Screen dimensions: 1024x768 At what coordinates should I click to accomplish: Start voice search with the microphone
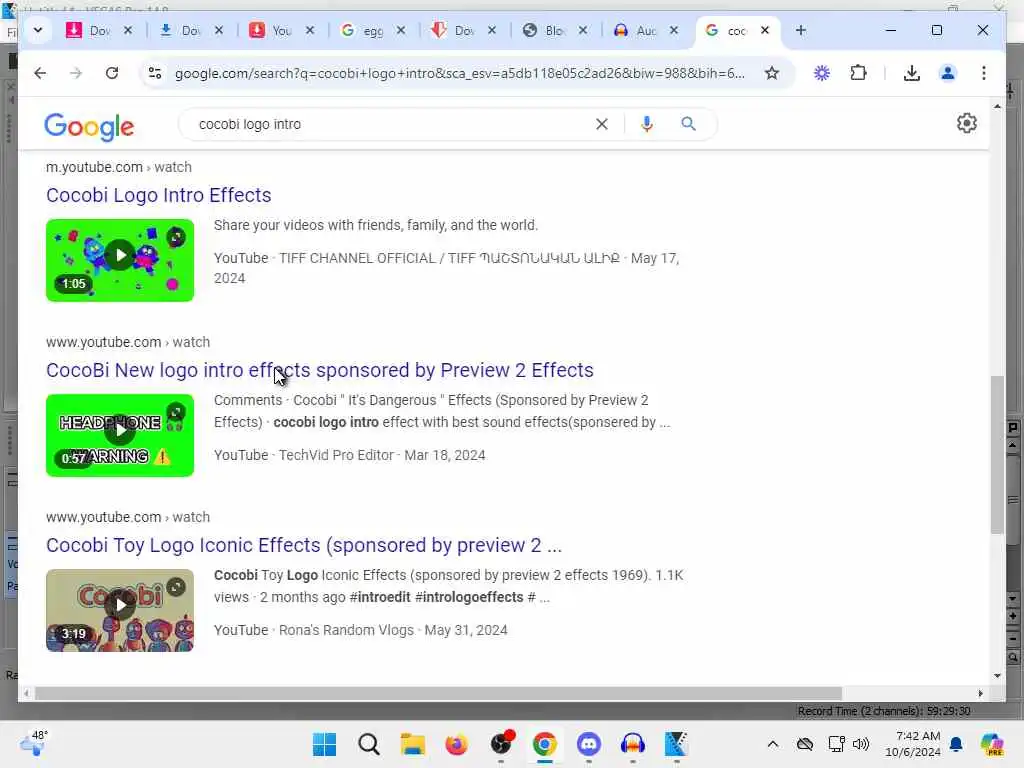(647, 124)
